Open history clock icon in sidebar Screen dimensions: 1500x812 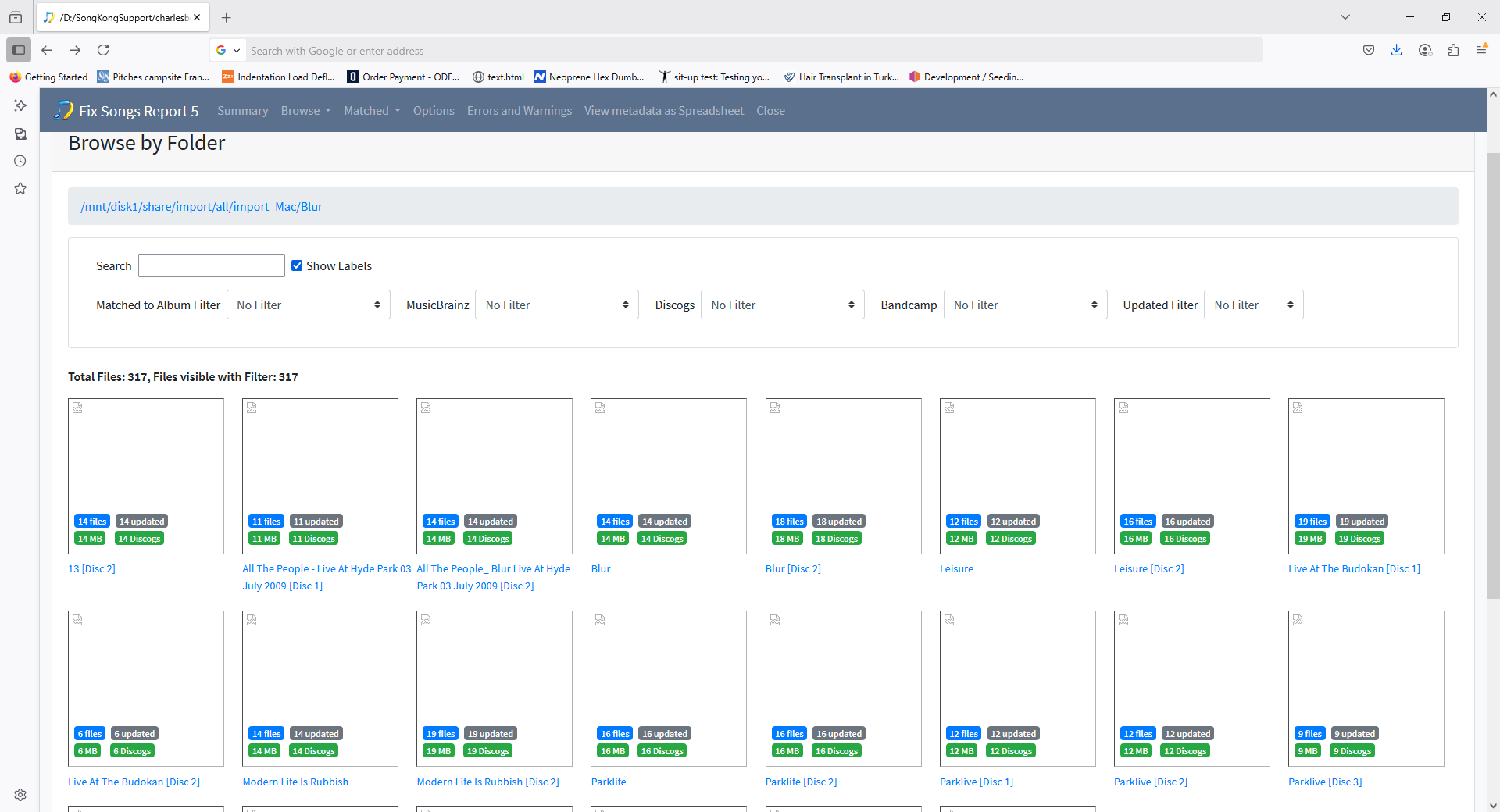(20, 161)
